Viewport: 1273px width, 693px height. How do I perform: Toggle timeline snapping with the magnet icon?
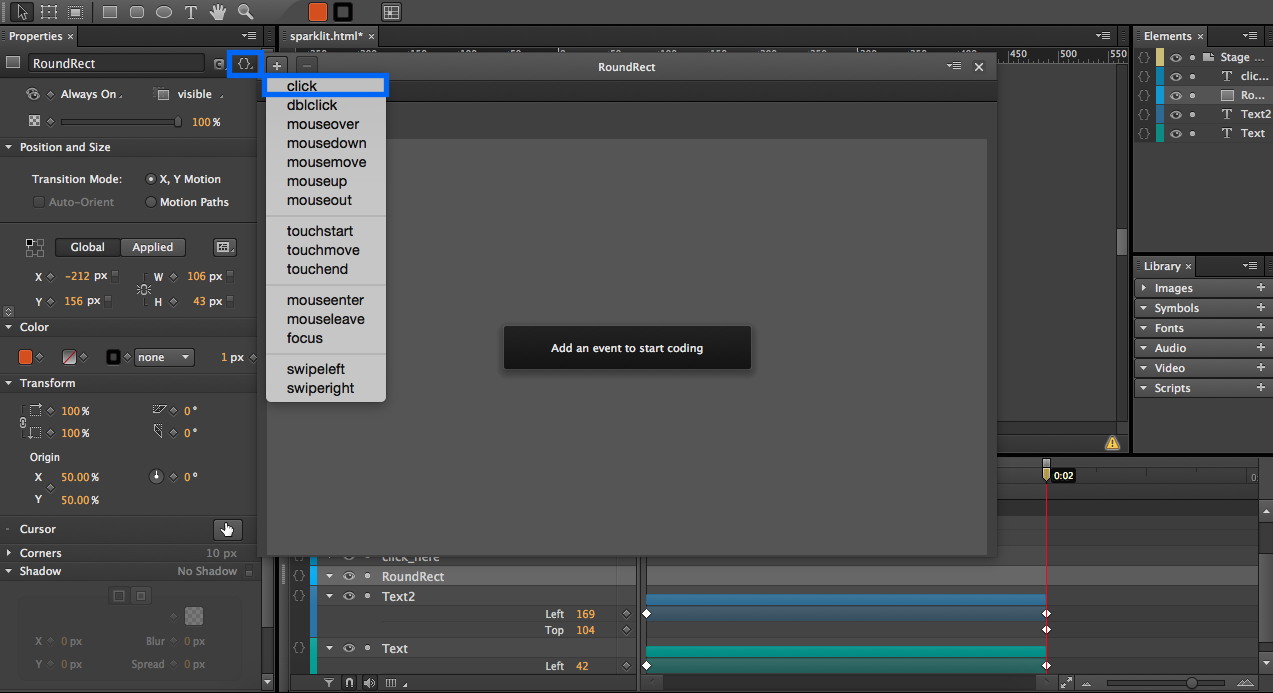(x=349, y=682)
